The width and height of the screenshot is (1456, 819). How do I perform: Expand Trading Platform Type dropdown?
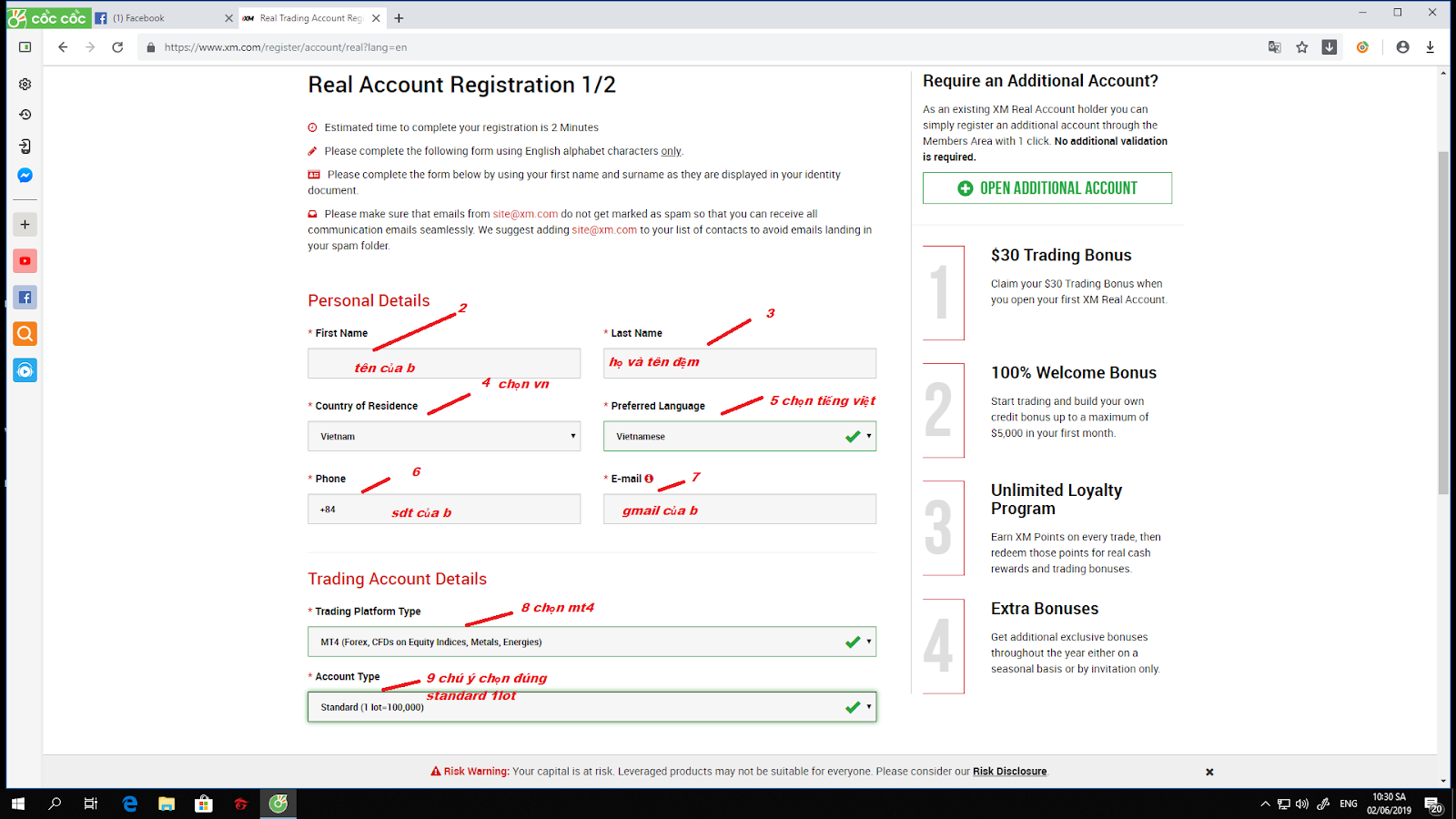591,642
